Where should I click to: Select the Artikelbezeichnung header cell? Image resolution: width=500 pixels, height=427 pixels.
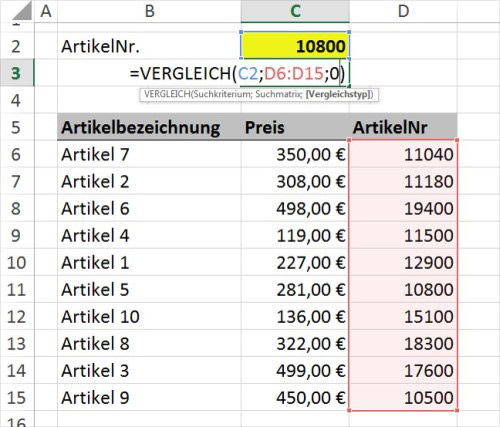(x=149, y=127)
